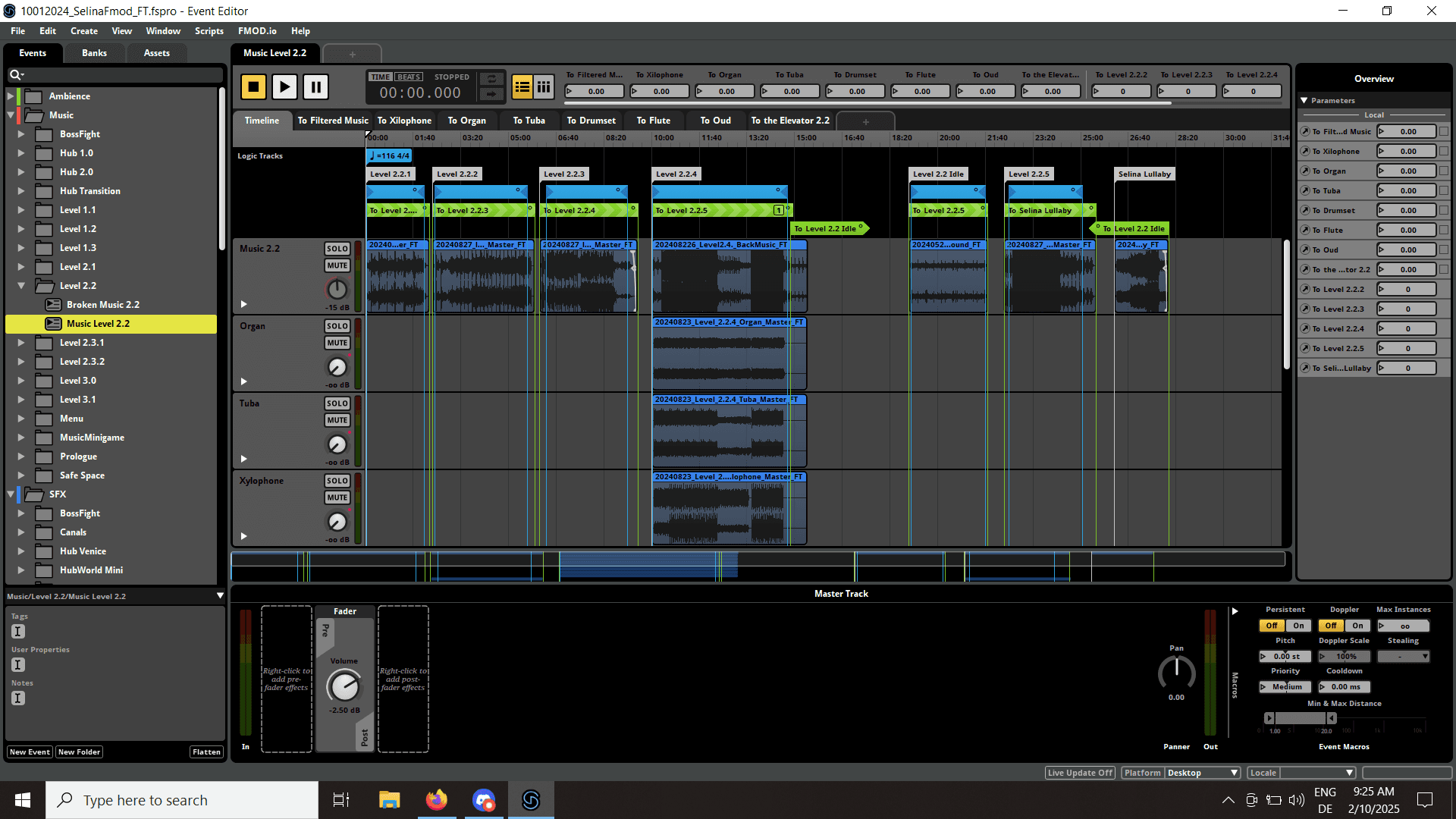Open the Tags edit icon
Screen dimensions: 1456x819
18,631
